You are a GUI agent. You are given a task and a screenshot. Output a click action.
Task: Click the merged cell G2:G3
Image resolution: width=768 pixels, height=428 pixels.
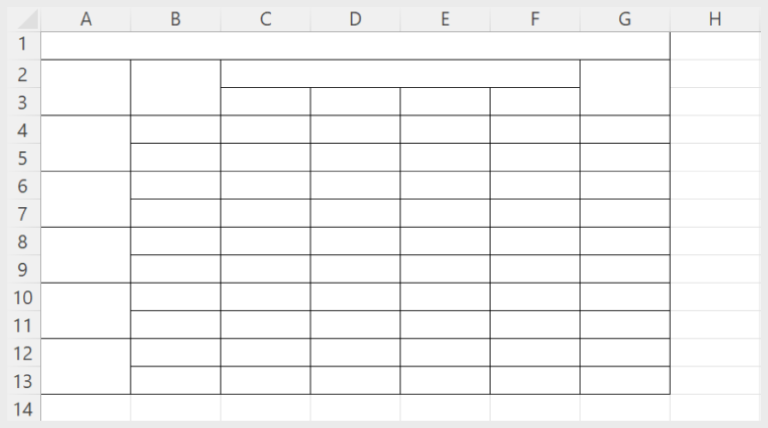coord(625,88)
